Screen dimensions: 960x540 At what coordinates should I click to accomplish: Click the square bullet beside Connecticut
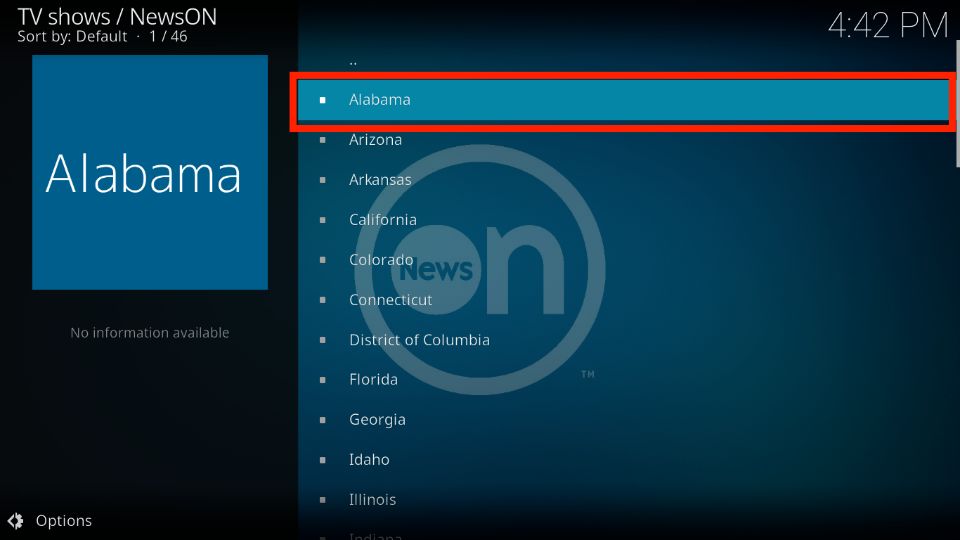click(x=323, y=300)
